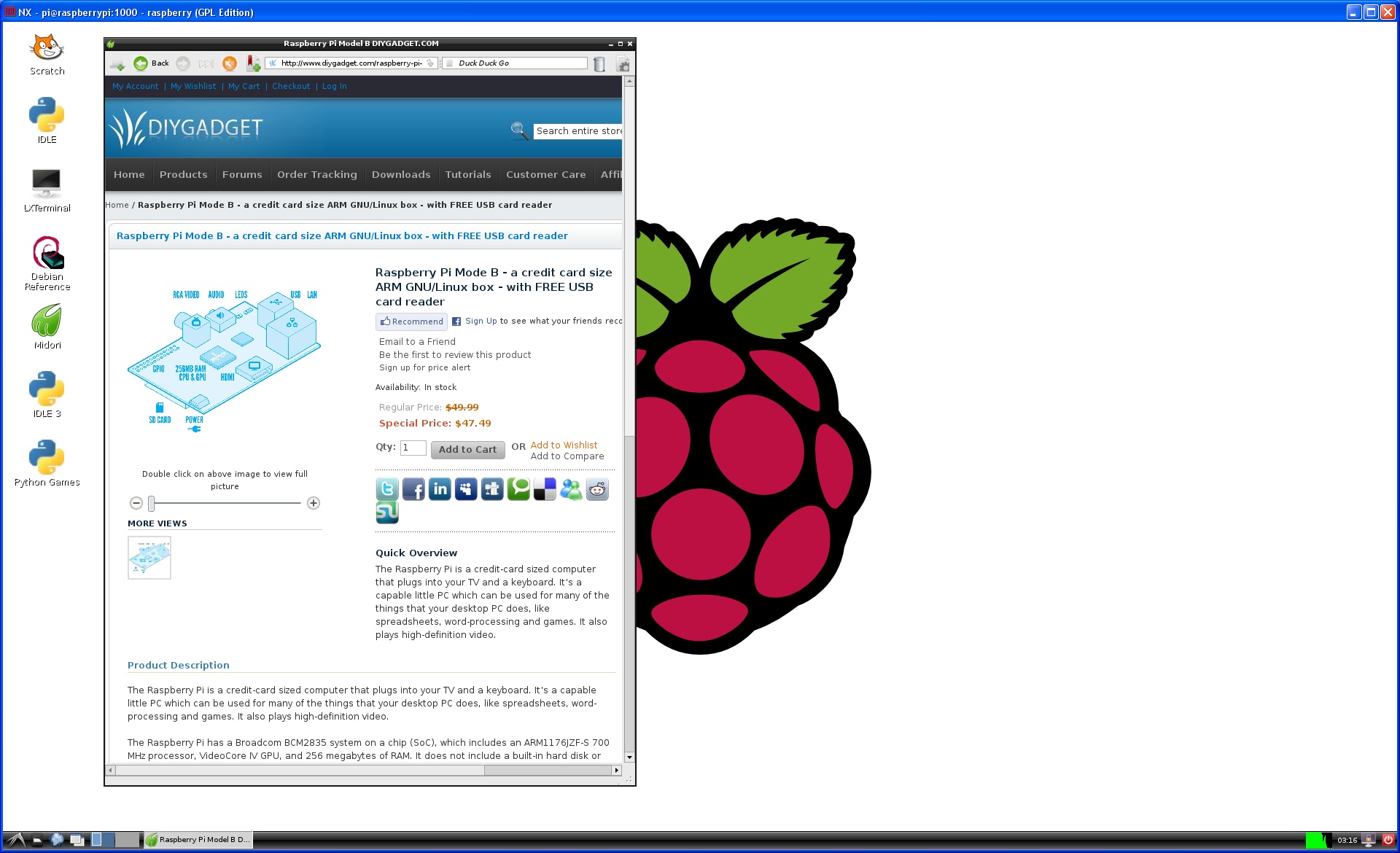Click the Midori vertical scrollbar

[x=629, y=418]
